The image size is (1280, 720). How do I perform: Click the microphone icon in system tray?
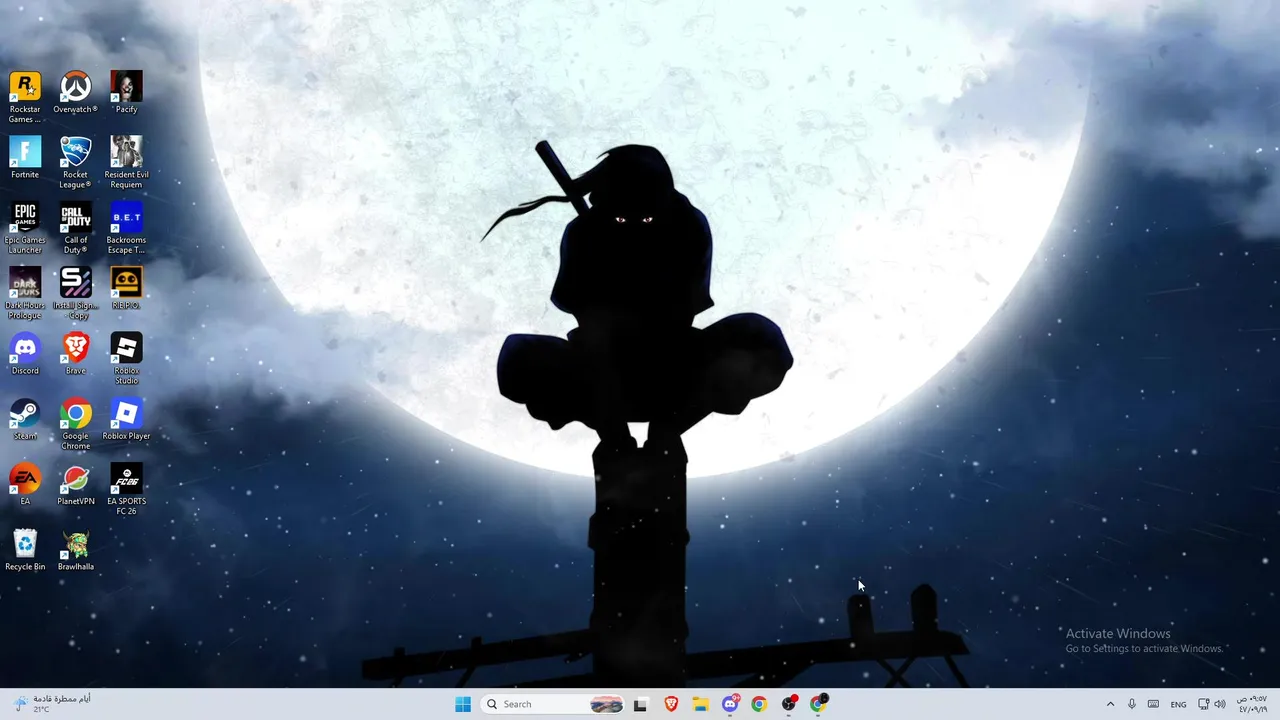pos(1132,704)
